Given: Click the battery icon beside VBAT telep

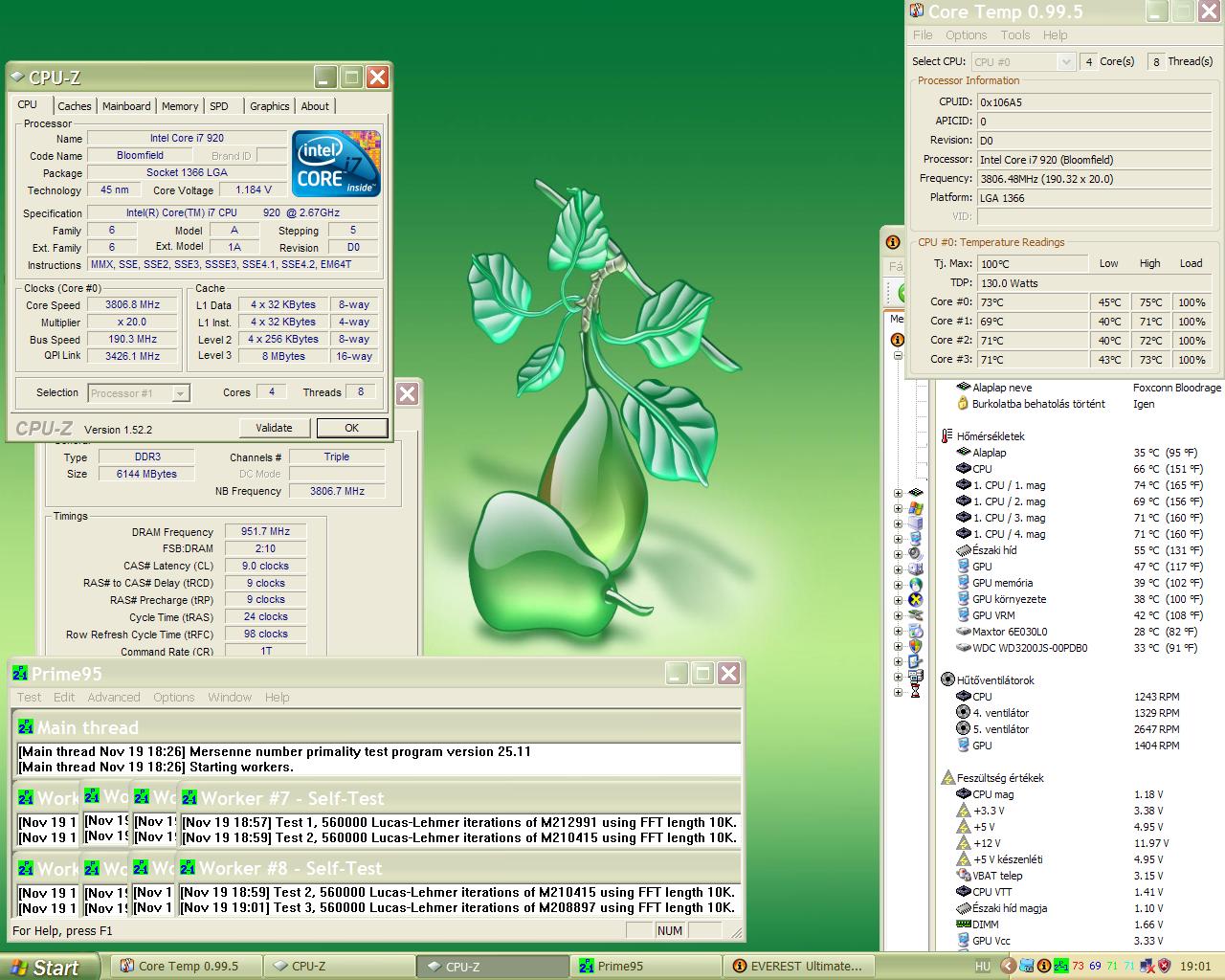Looking at the screenshot, I should pos(964,876).
